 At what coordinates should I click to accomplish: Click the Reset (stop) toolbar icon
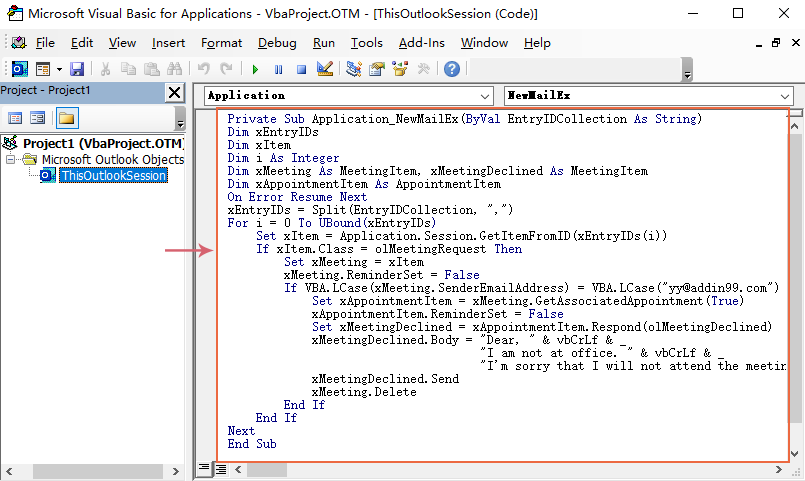click(x=300, y=69)
